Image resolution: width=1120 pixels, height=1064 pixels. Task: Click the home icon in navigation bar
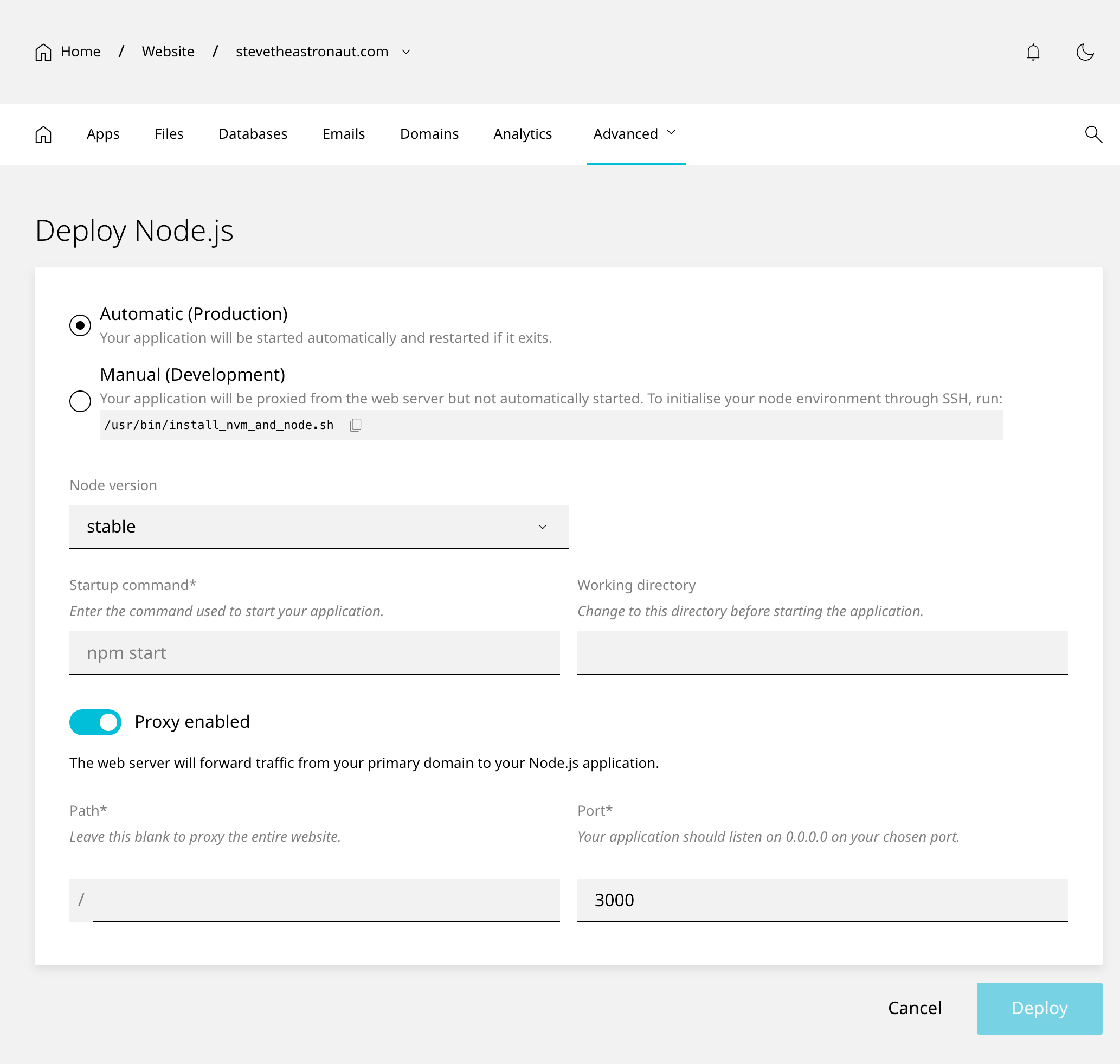tap(44, 134)
